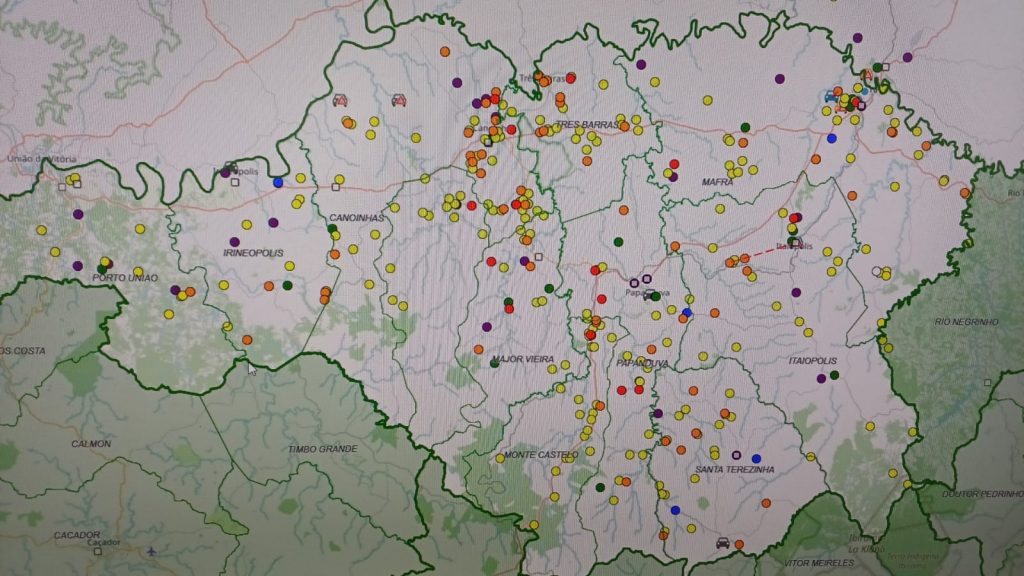
Task: Select the RIO NEGRINHO label
Action: [967, 321]
